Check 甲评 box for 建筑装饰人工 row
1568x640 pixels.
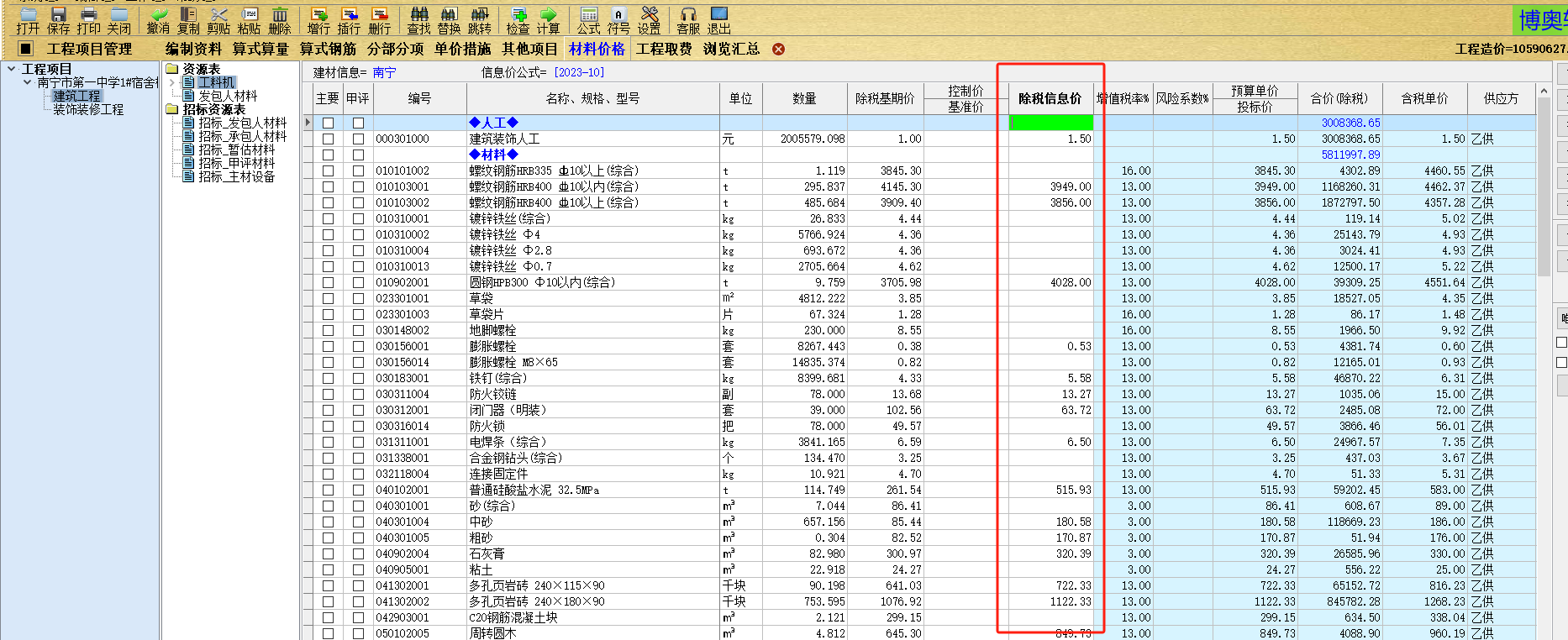(358, 139)
